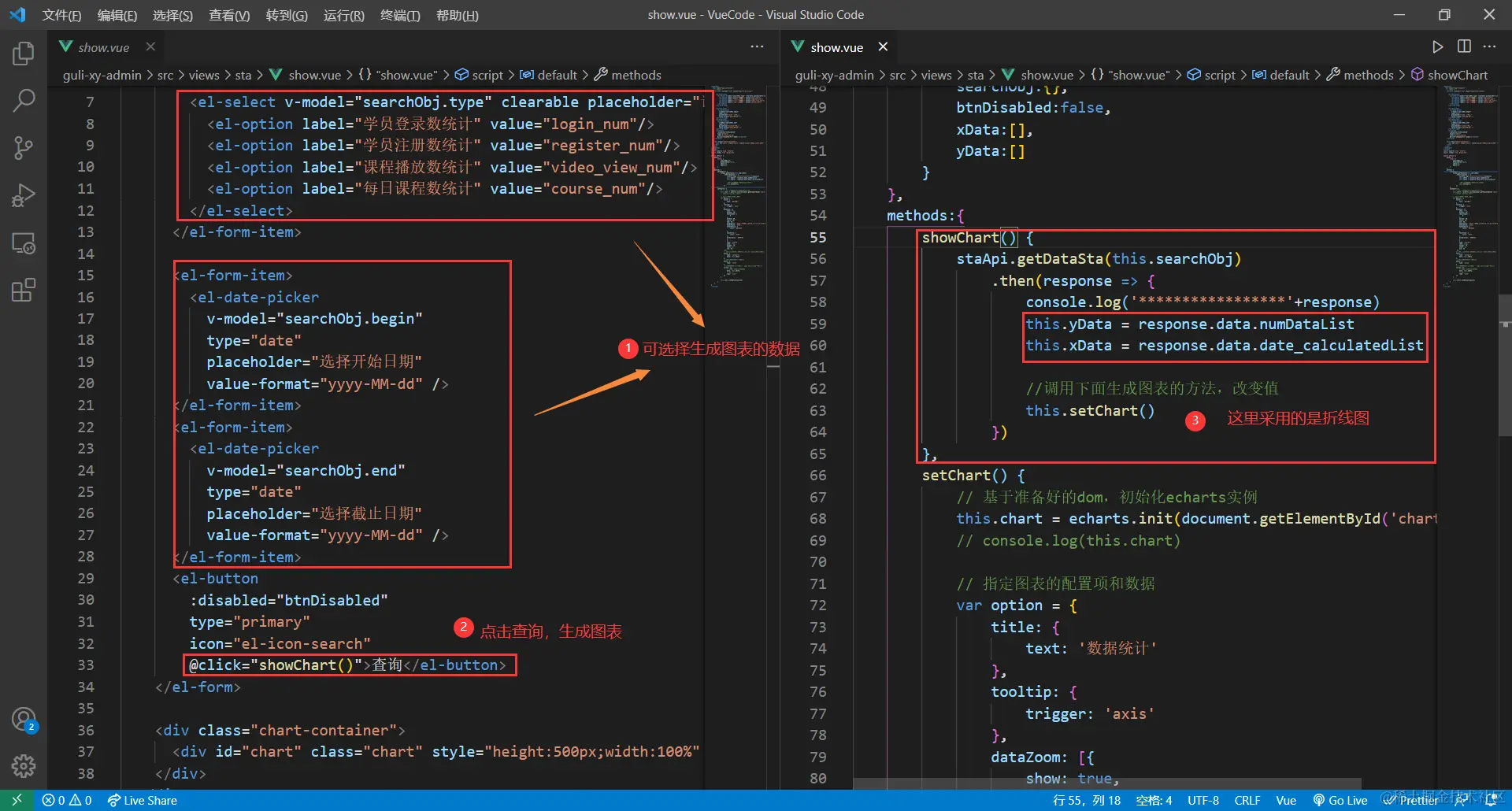
Task: Open the 帮助(H) menu
Action: [x=457, y=15]
